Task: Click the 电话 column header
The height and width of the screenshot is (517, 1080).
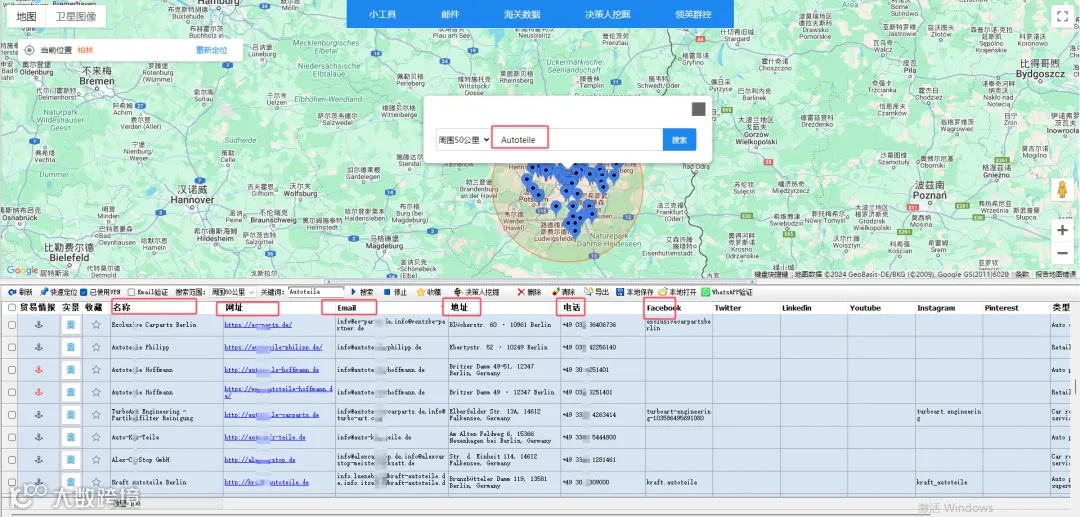Action: 571,308
